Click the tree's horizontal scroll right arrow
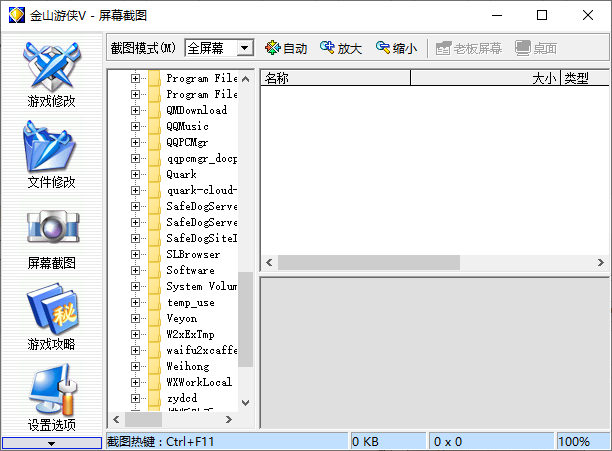Screen dimensions: 612x451 [229, 419]
